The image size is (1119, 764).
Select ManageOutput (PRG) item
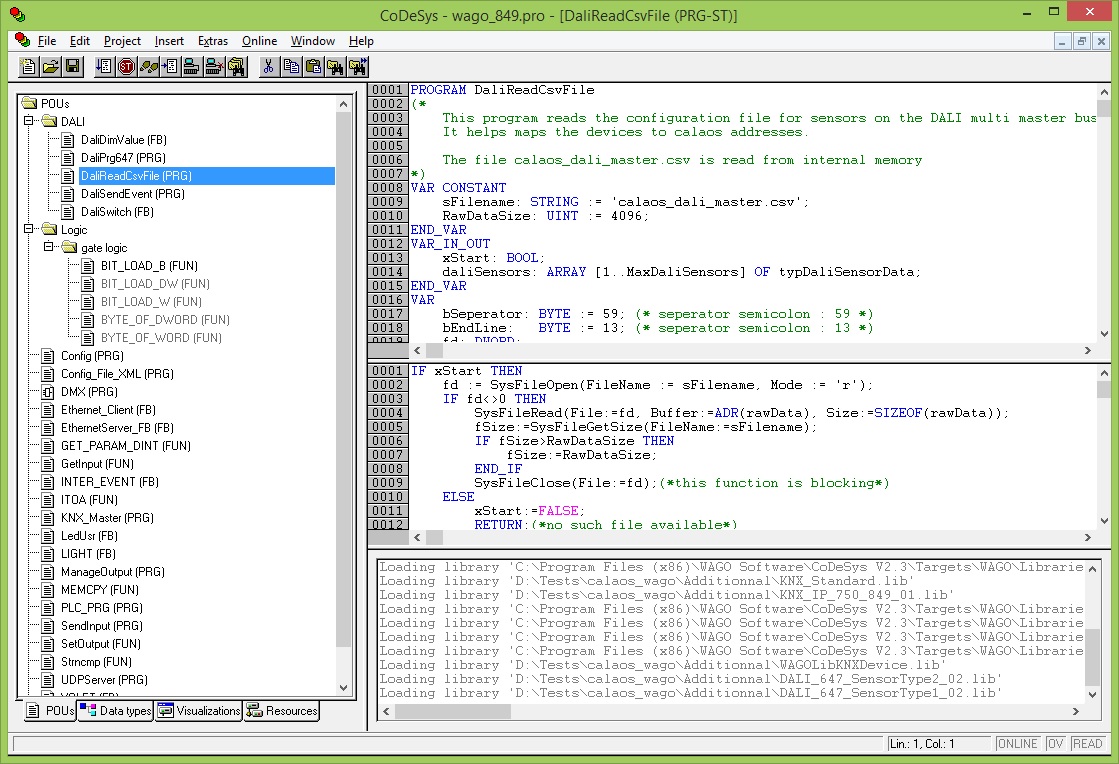point(113,572)
